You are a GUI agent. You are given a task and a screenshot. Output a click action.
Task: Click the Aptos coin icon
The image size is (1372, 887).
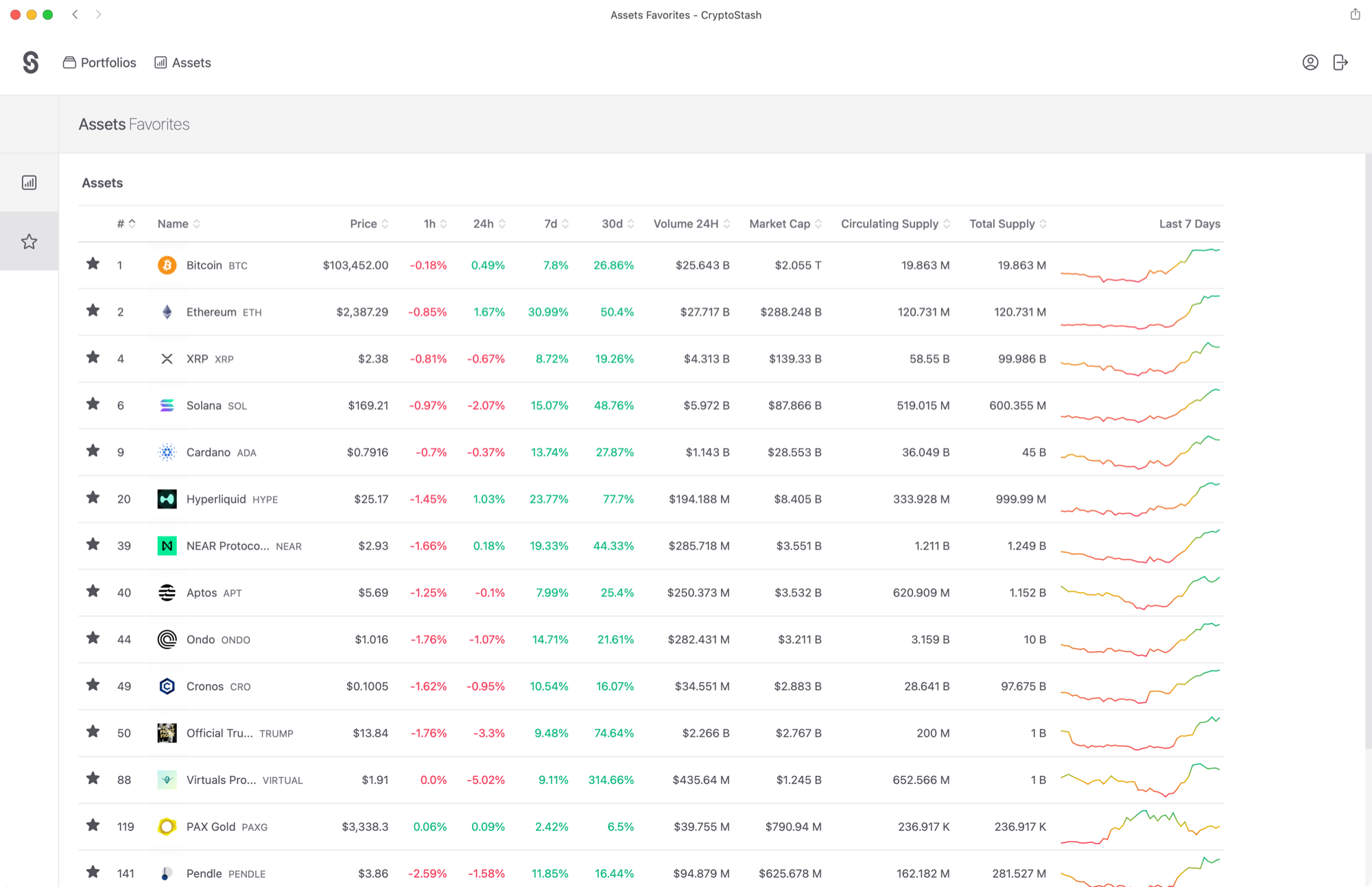pos(167,593)
